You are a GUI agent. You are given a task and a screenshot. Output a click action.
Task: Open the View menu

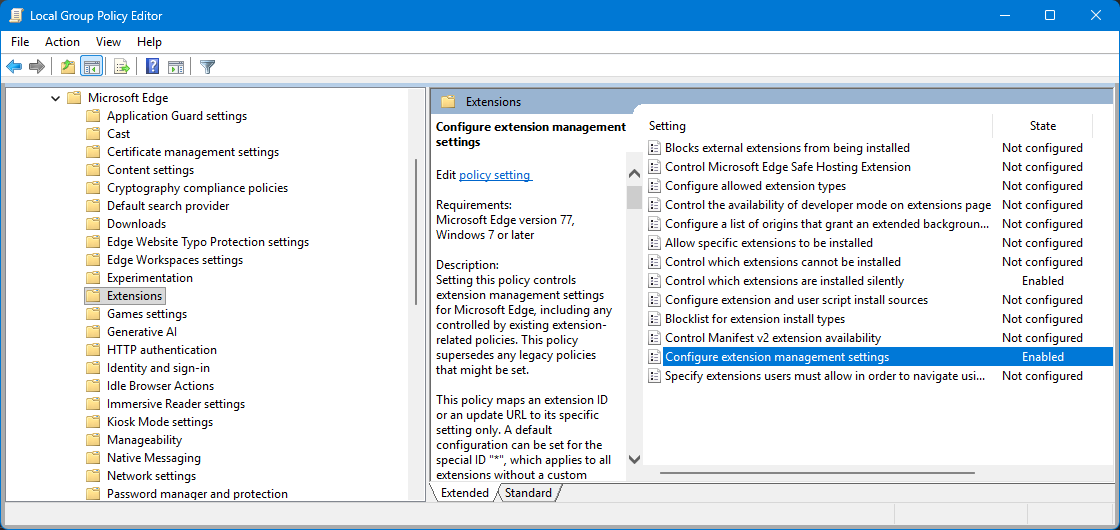pos(109,42)
